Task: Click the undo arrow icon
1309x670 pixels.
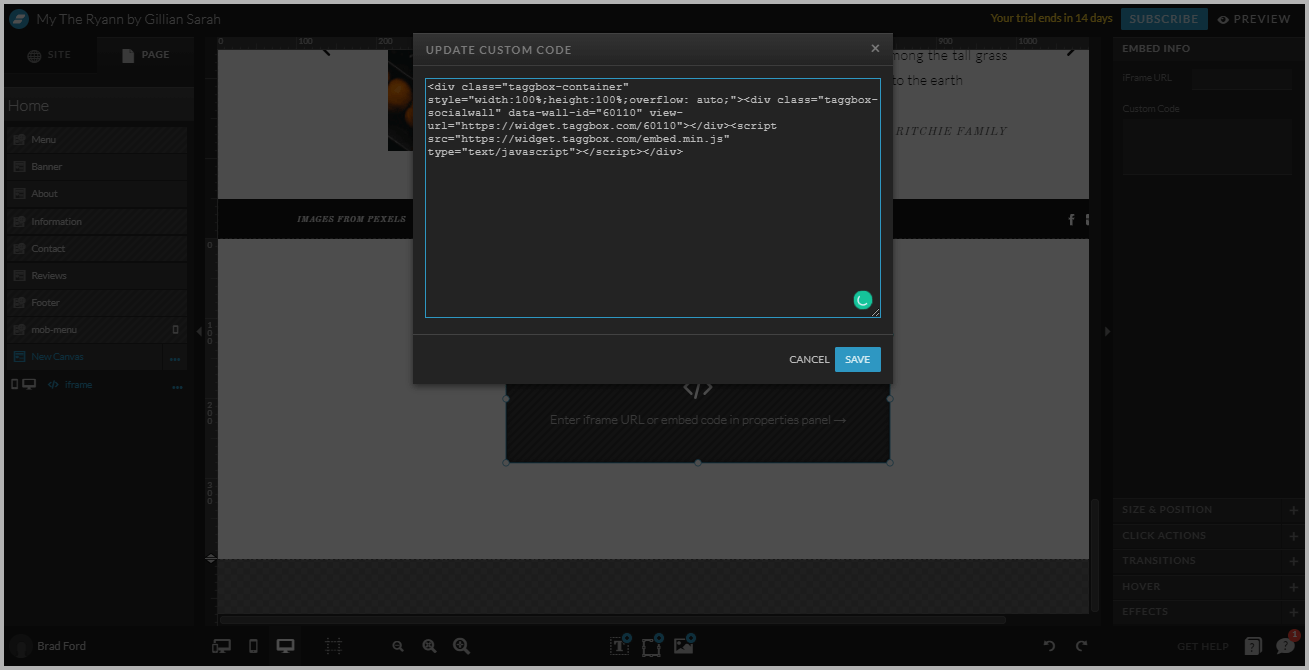Action: point(1049,646)
